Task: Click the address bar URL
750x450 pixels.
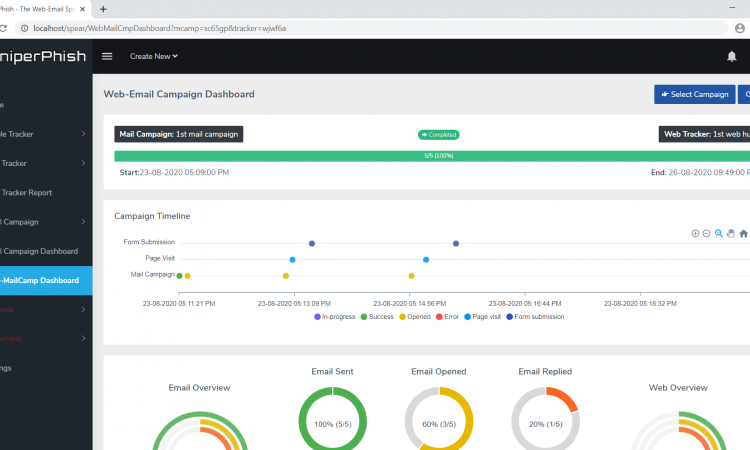Action: coord(159,28)
